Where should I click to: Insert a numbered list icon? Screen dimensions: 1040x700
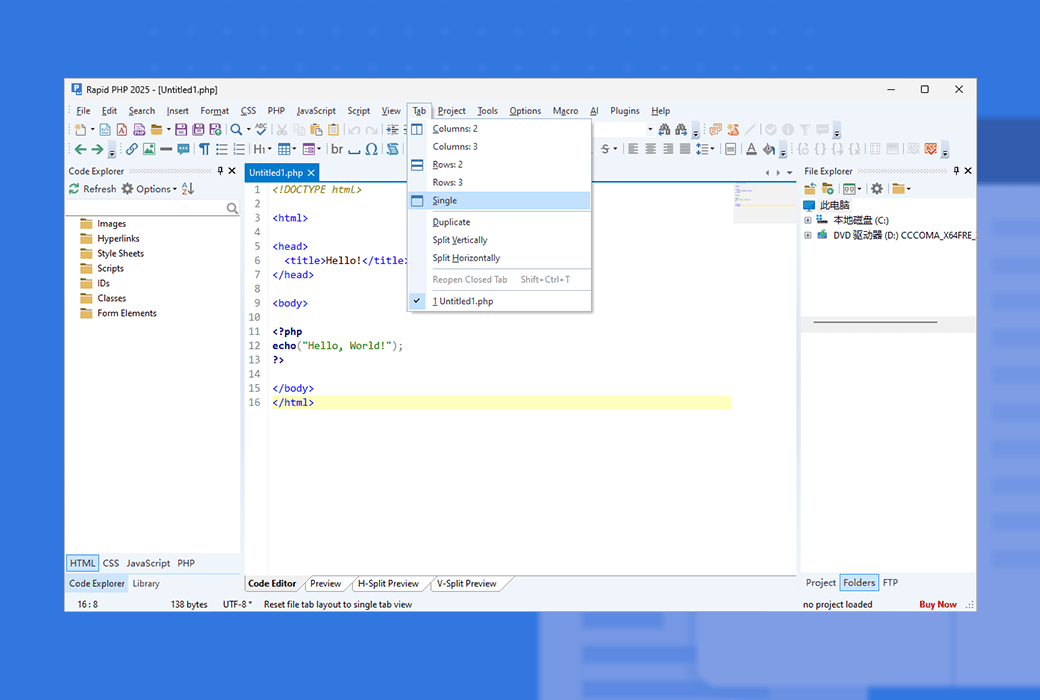(239, 149)
